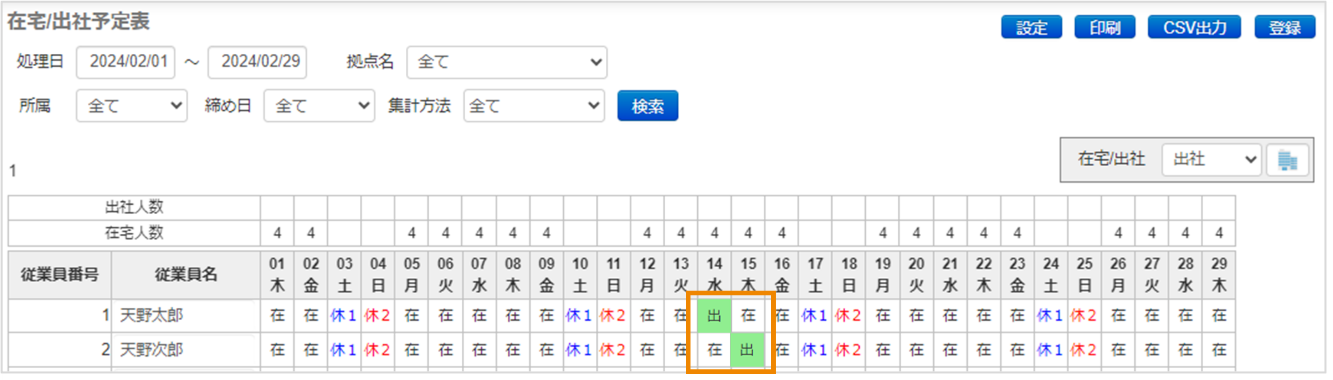Click the 18 日 date header

pos(849,275)
